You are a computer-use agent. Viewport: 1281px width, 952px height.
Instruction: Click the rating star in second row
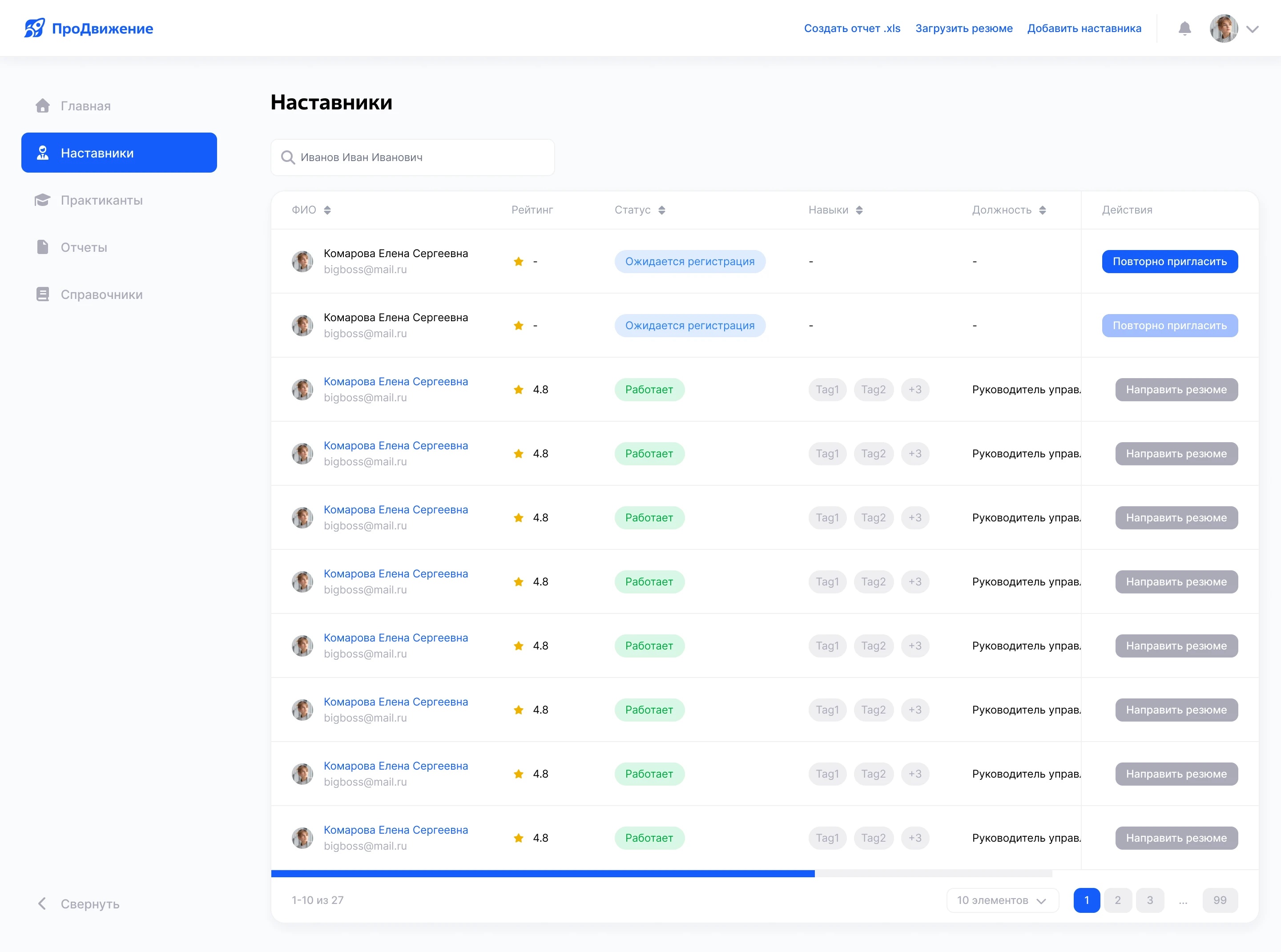[x=519, y=326]
